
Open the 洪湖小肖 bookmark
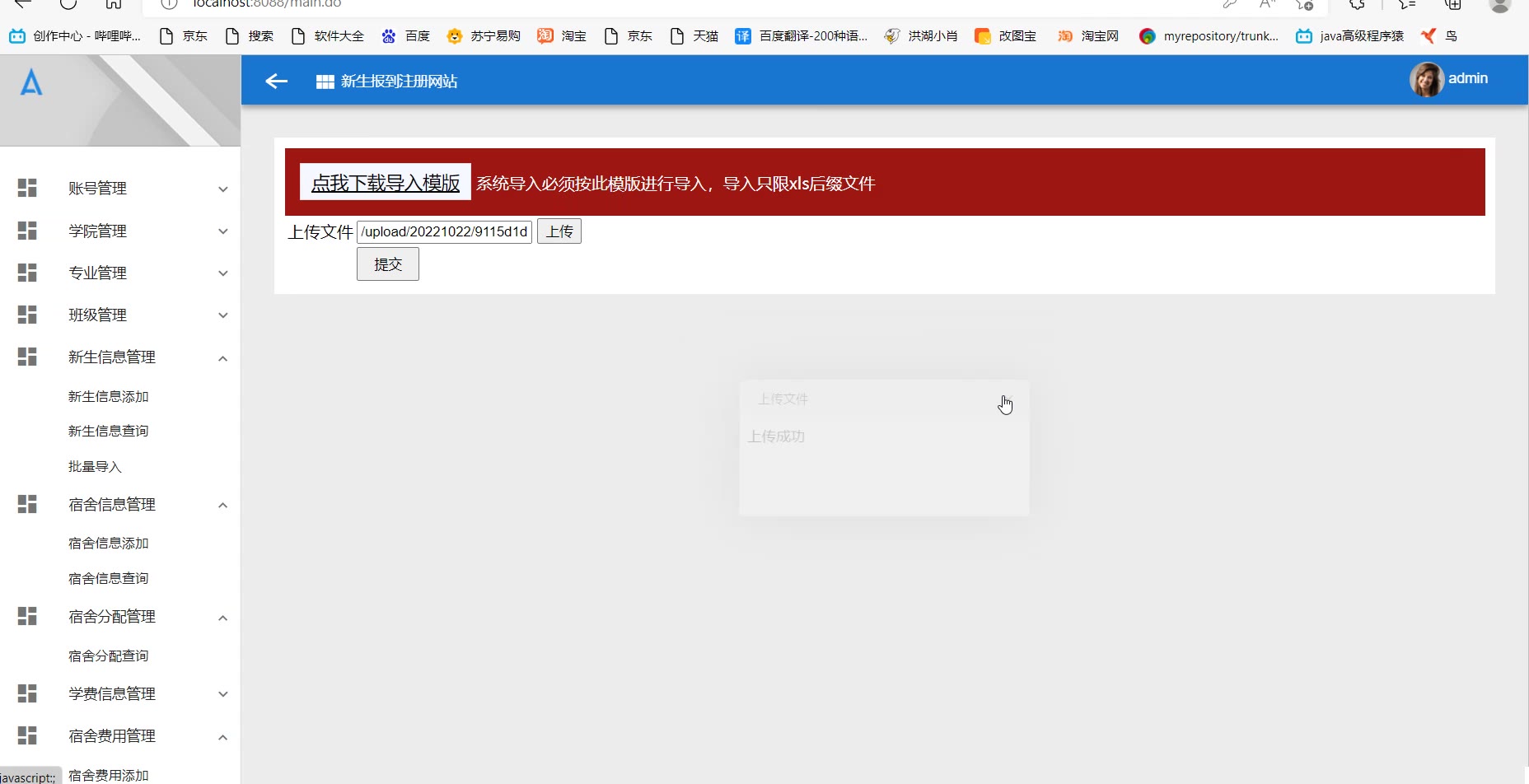click(x=921, y=35)
